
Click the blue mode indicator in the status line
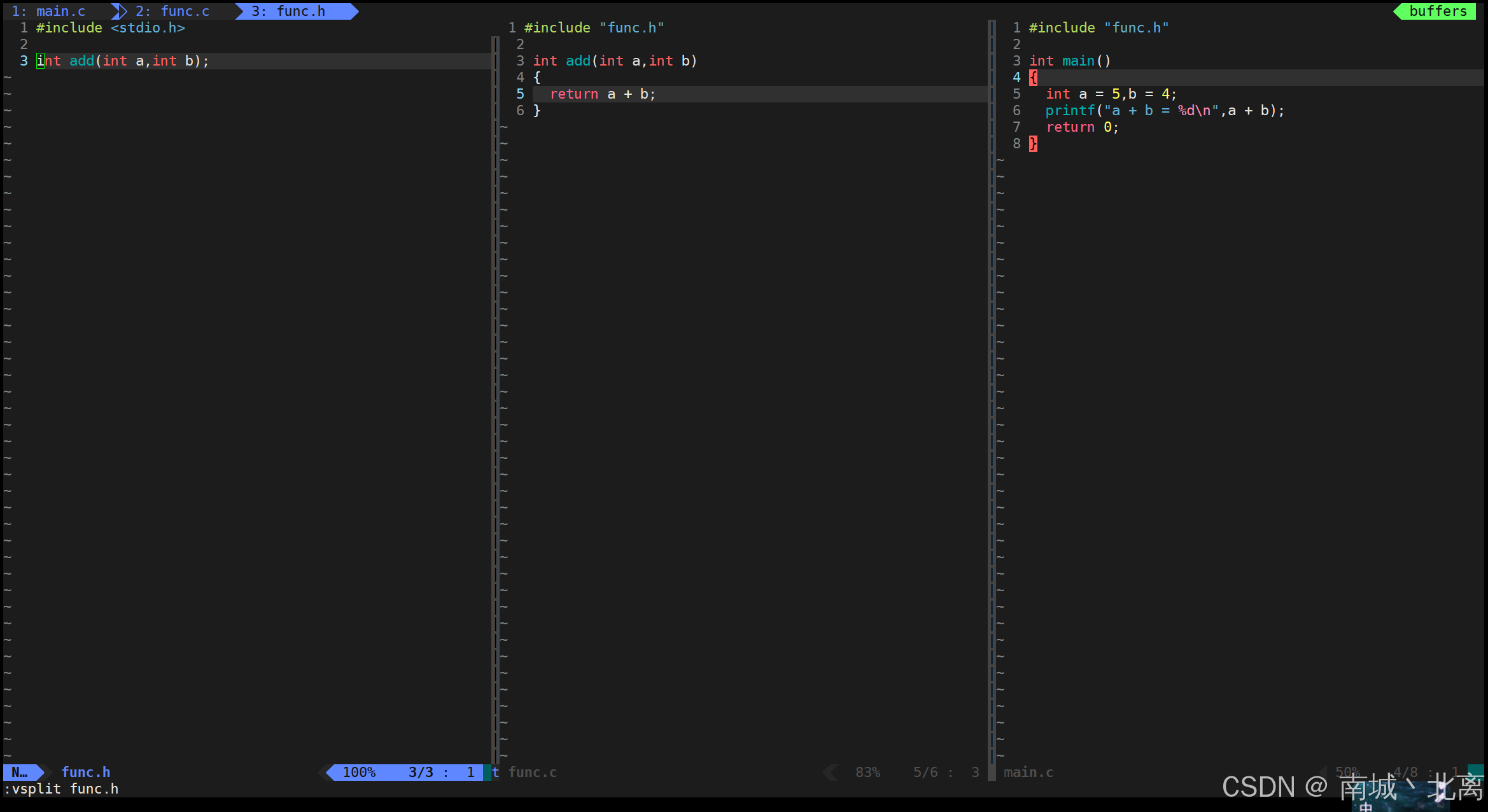[x=20, y=772]
